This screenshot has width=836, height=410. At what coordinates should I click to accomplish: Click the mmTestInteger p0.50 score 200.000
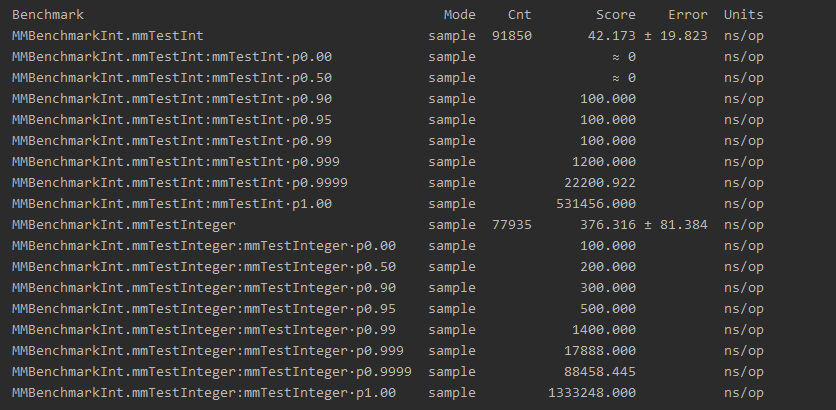pyautogui.click(x=608, y=267)
